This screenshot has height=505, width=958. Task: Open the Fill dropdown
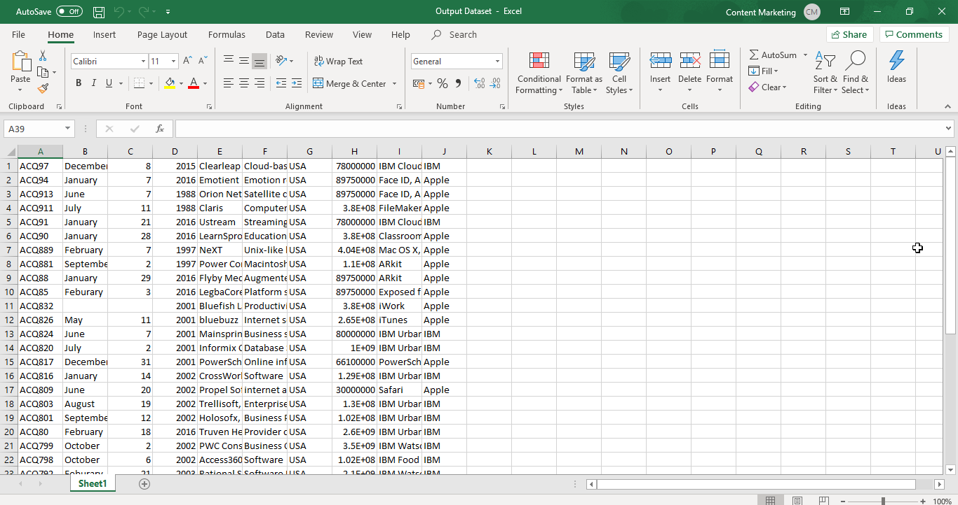(764, 71)
